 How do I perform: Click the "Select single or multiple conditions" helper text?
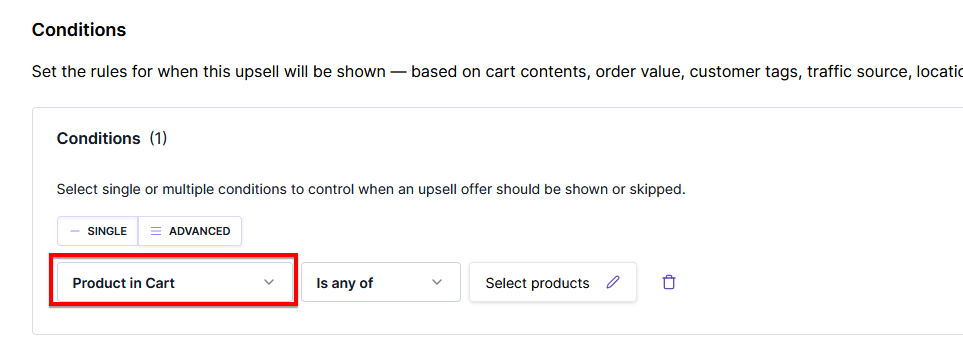click(371, 189)
